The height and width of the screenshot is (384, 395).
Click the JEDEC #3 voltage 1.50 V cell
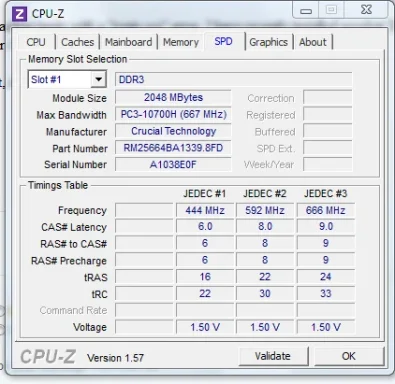click(325, 327)
